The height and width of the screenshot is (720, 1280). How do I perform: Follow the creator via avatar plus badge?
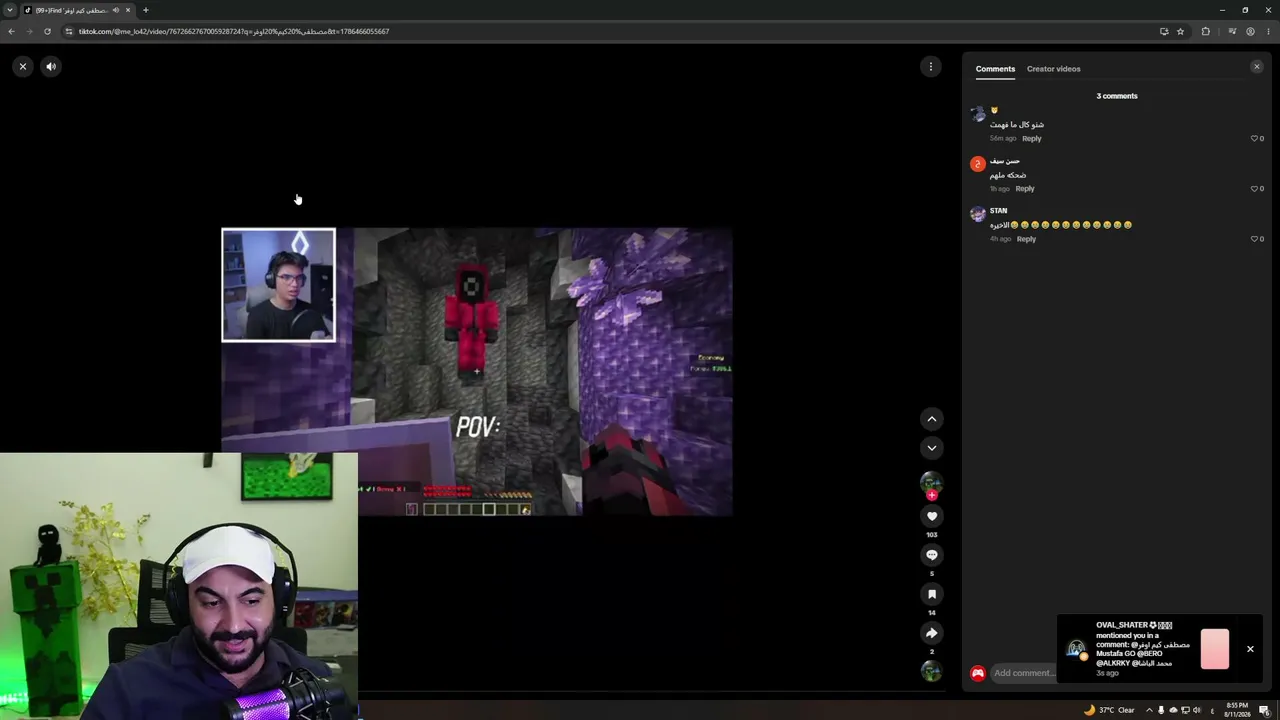931,495
